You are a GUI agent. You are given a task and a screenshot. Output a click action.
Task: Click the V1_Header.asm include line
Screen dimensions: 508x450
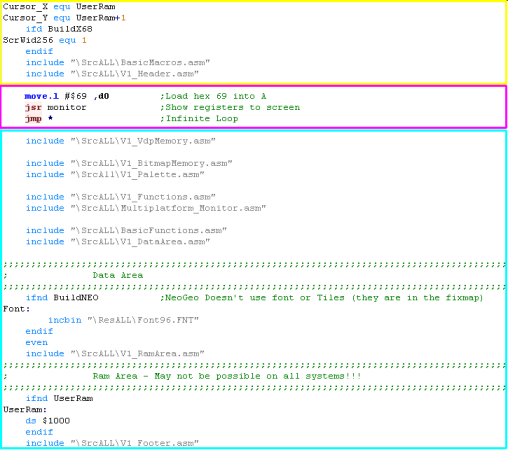pyautogui.click(x=112, y=74)
